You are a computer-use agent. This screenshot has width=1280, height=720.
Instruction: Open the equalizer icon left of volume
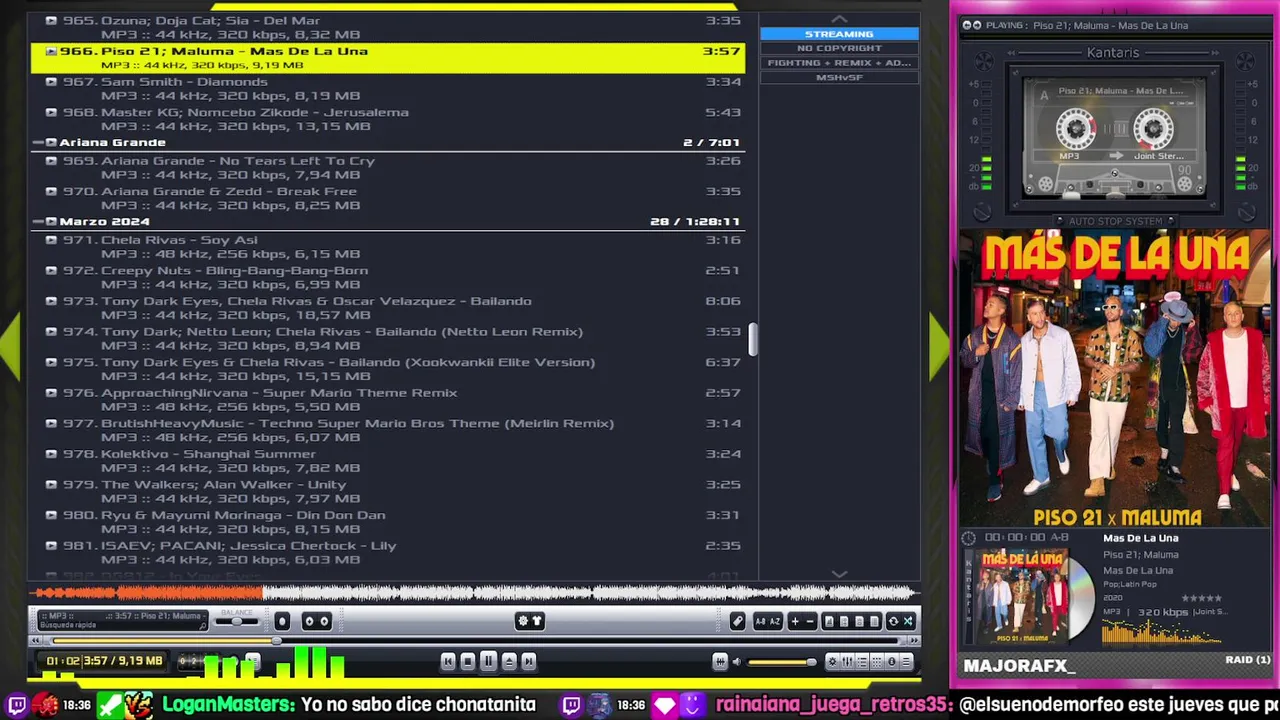pos(720,661)
